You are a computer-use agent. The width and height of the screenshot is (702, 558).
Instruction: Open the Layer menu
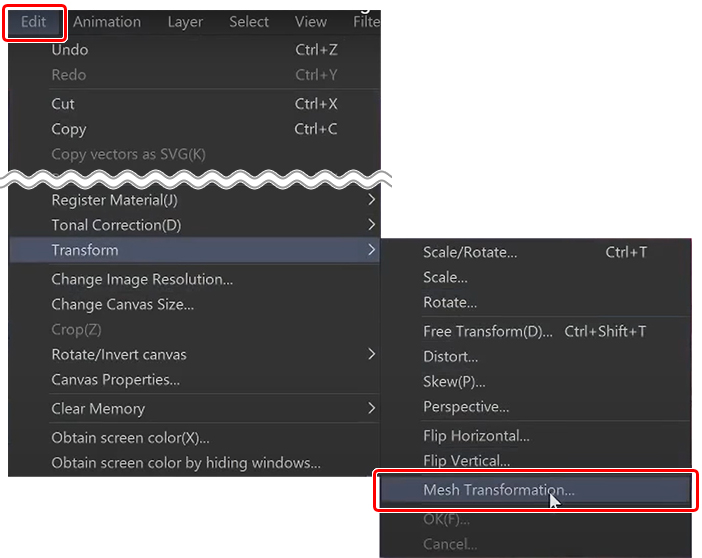185,22
